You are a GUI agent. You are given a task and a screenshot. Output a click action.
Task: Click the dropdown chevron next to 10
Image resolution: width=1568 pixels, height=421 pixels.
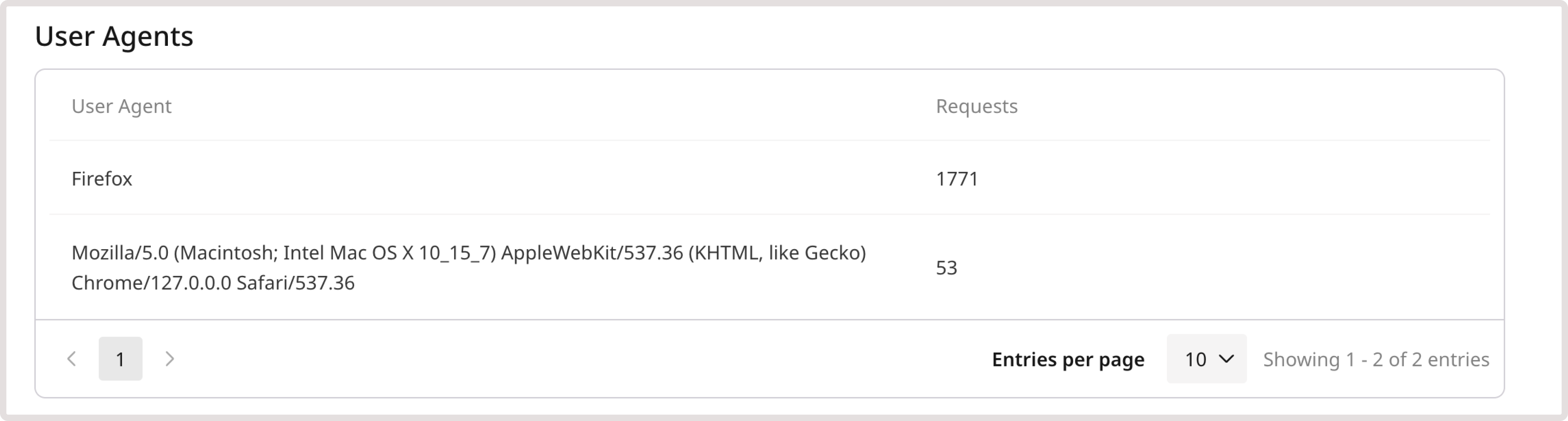click(1227, 359)
